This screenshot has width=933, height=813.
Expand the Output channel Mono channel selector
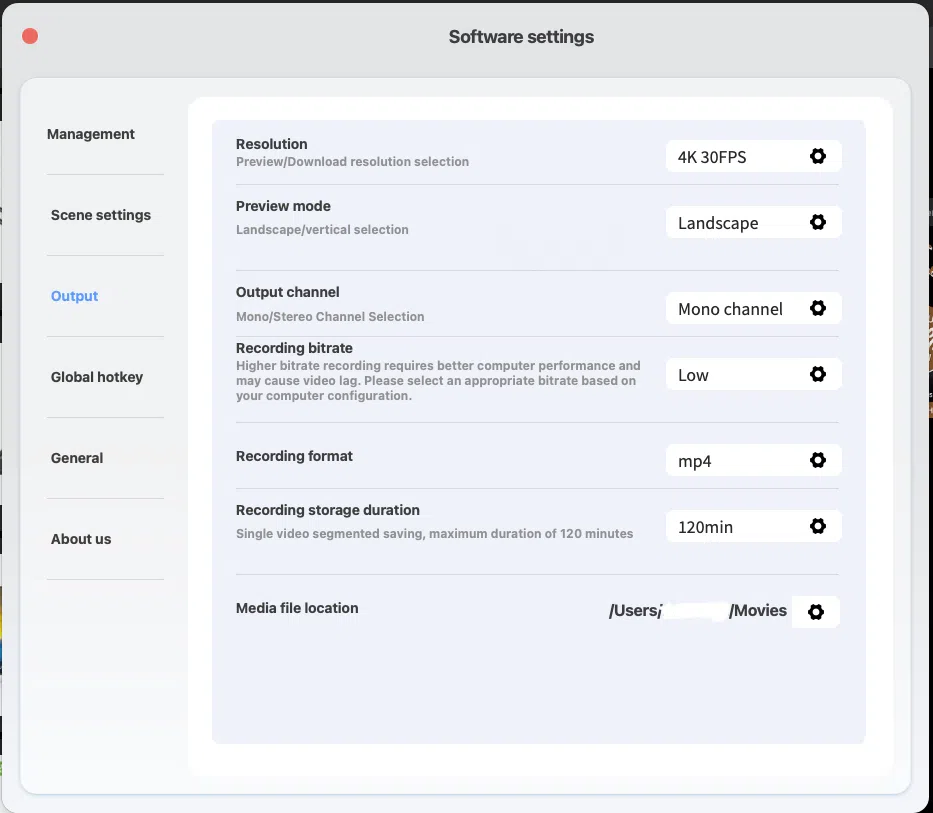tap(735, 308)
